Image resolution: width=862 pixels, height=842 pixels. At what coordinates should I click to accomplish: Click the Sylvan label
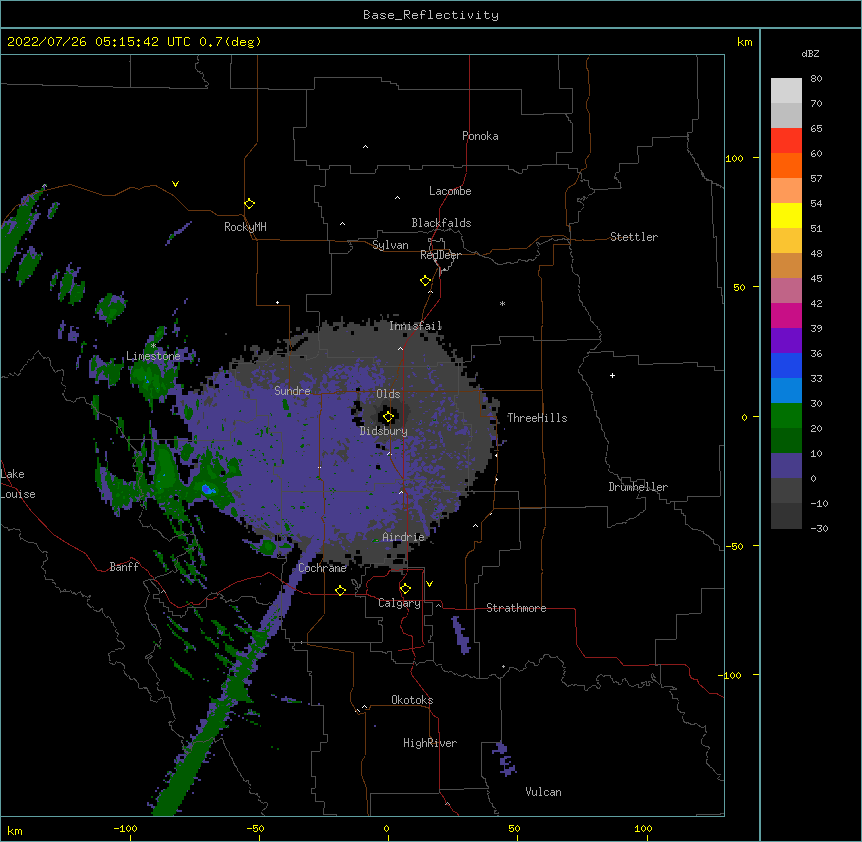(390, 245)
